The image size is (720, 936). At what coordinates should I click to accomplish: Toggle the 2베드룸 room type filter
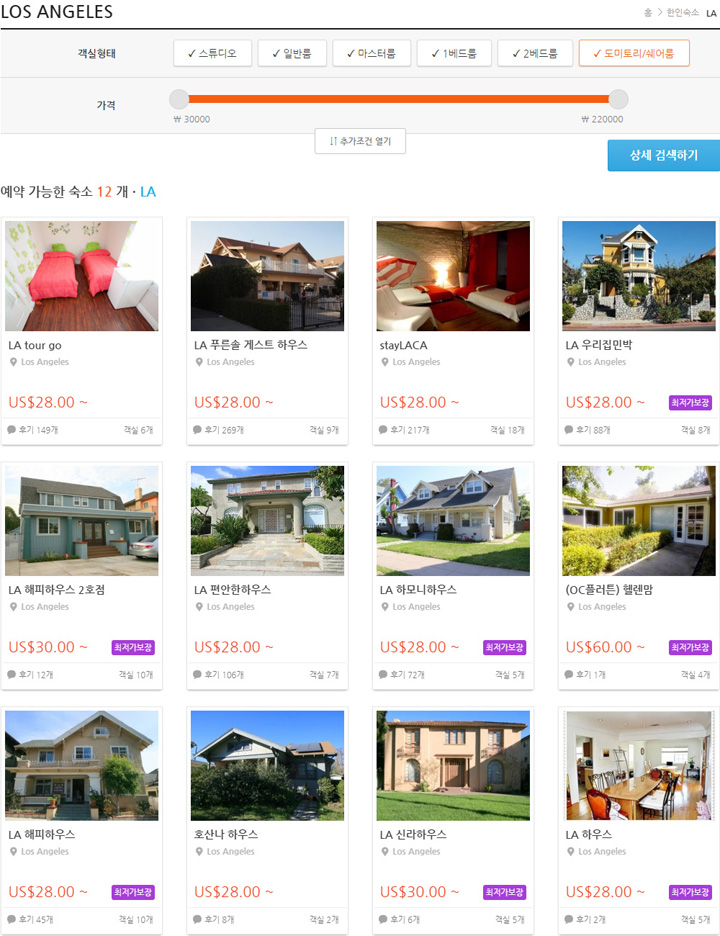click(x=535, y=53)
